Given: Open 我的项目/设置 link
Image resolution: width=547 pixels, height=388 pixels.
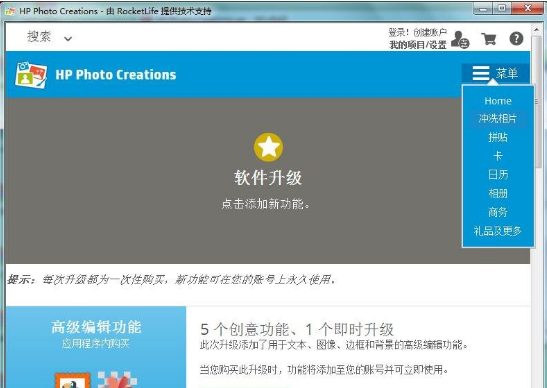Looking at the screenshot, I should point(418,45).
